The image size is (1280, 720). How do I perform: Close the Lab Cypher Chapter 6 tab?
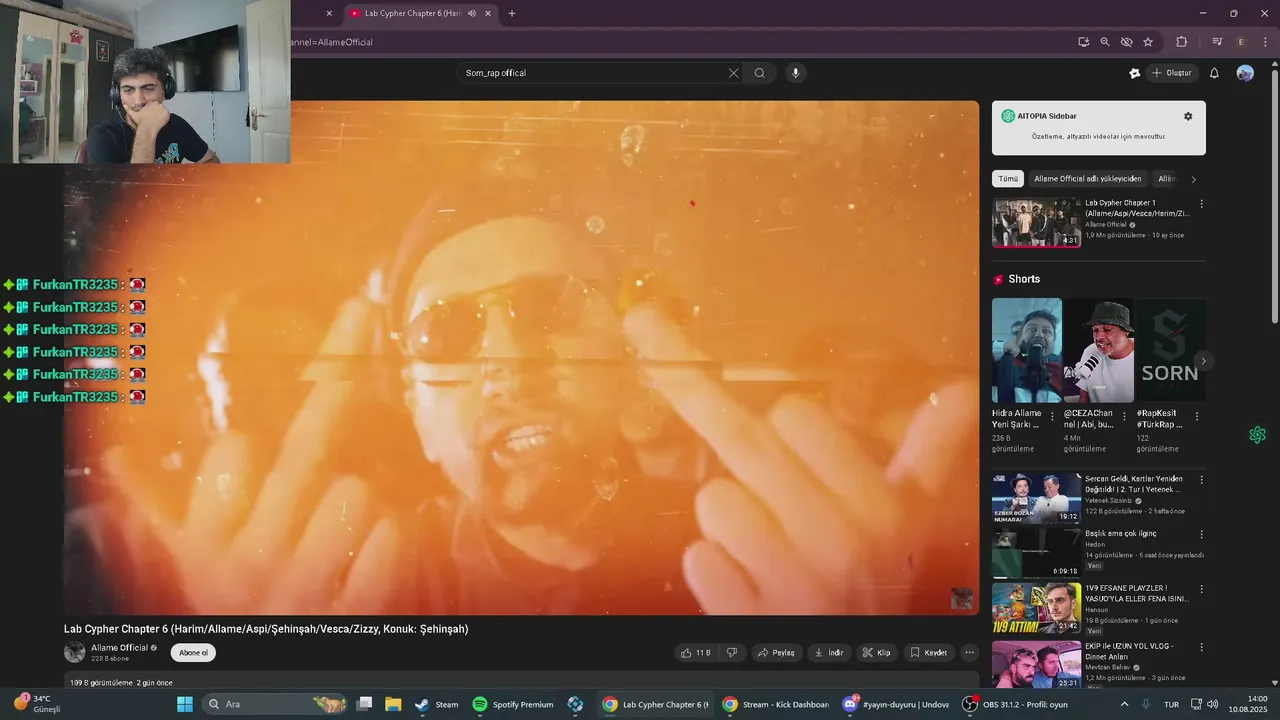point(488,13)
